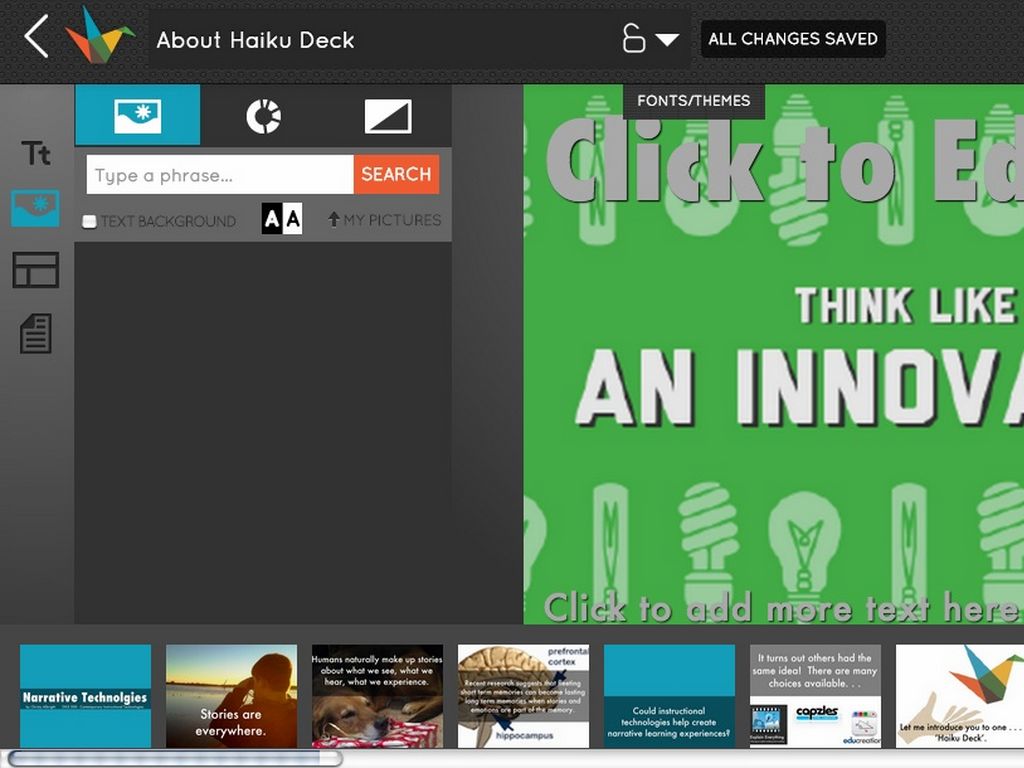Open the Narrative Technologies slide thumbnail
The image size is (1024, 768).
pos(86,696)
